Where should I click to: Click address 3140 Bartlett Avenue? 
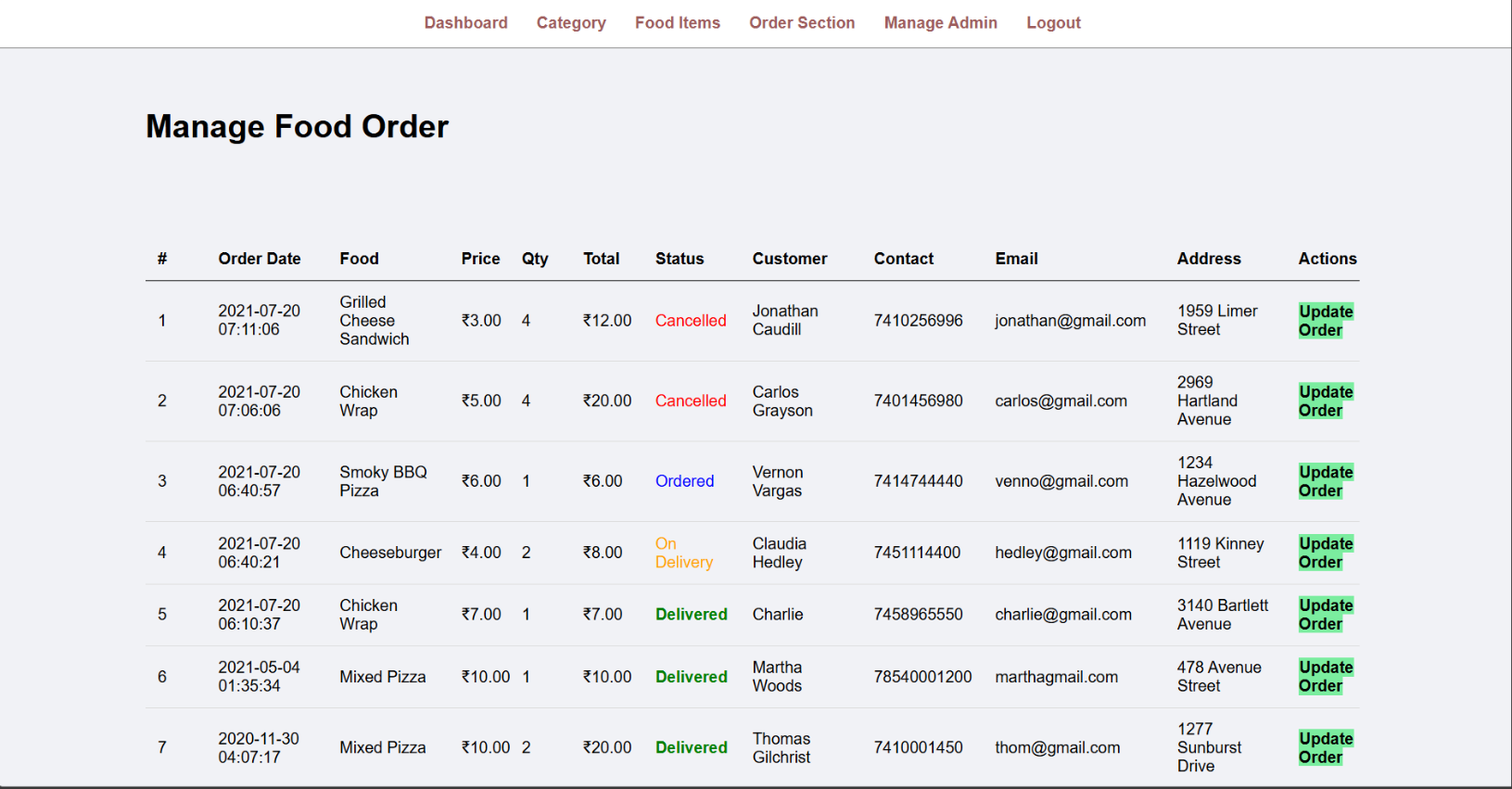coord(1223,615)
